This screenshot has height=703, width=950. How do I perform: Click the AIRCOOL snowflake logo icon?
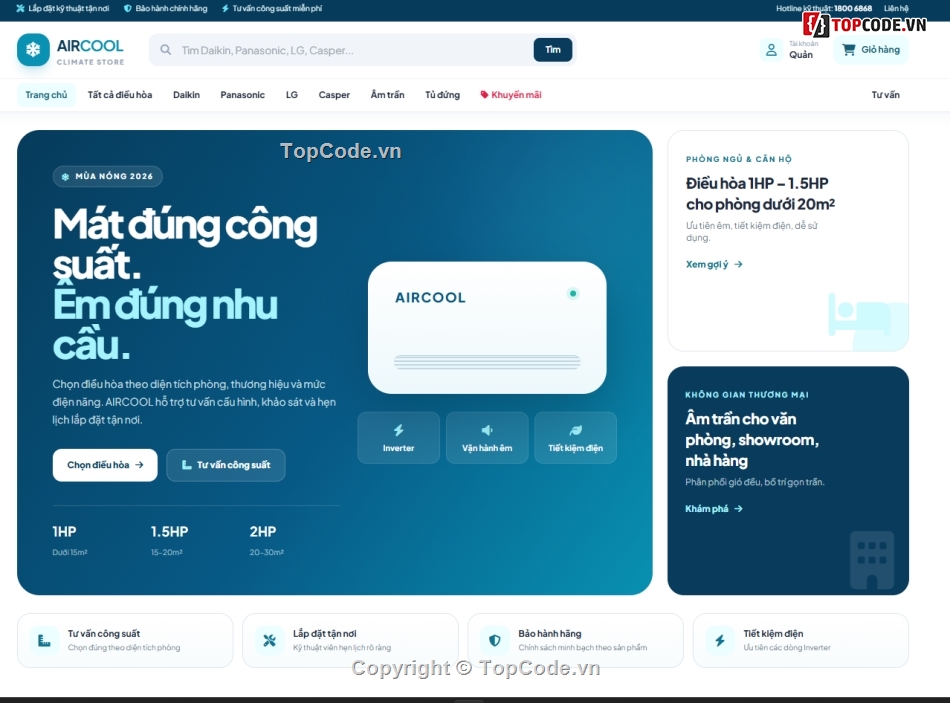pyautogui.click(x=33, y=50)
